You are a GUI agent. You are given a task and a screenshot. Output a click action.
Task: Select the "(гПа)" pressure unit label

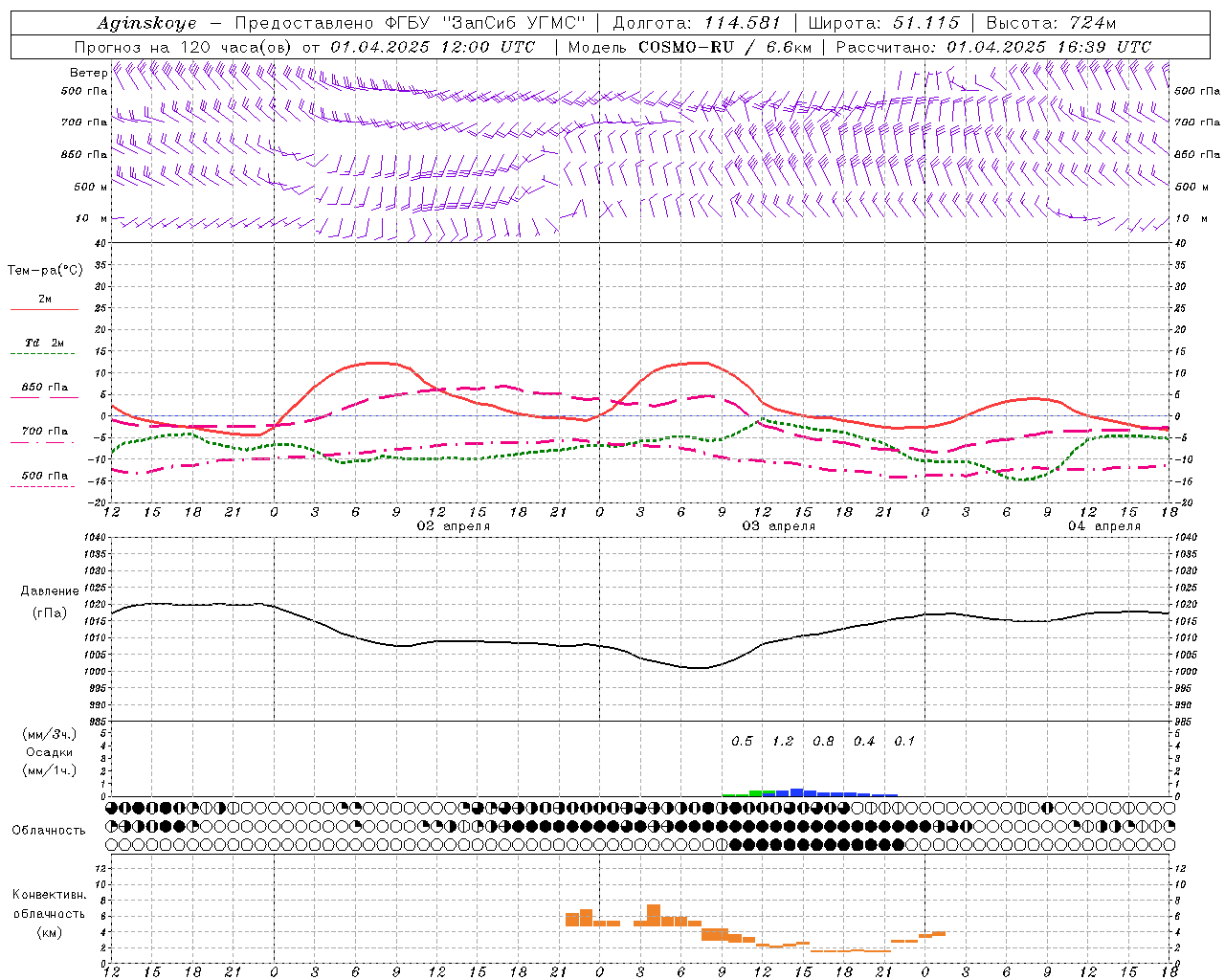[49, 612]
